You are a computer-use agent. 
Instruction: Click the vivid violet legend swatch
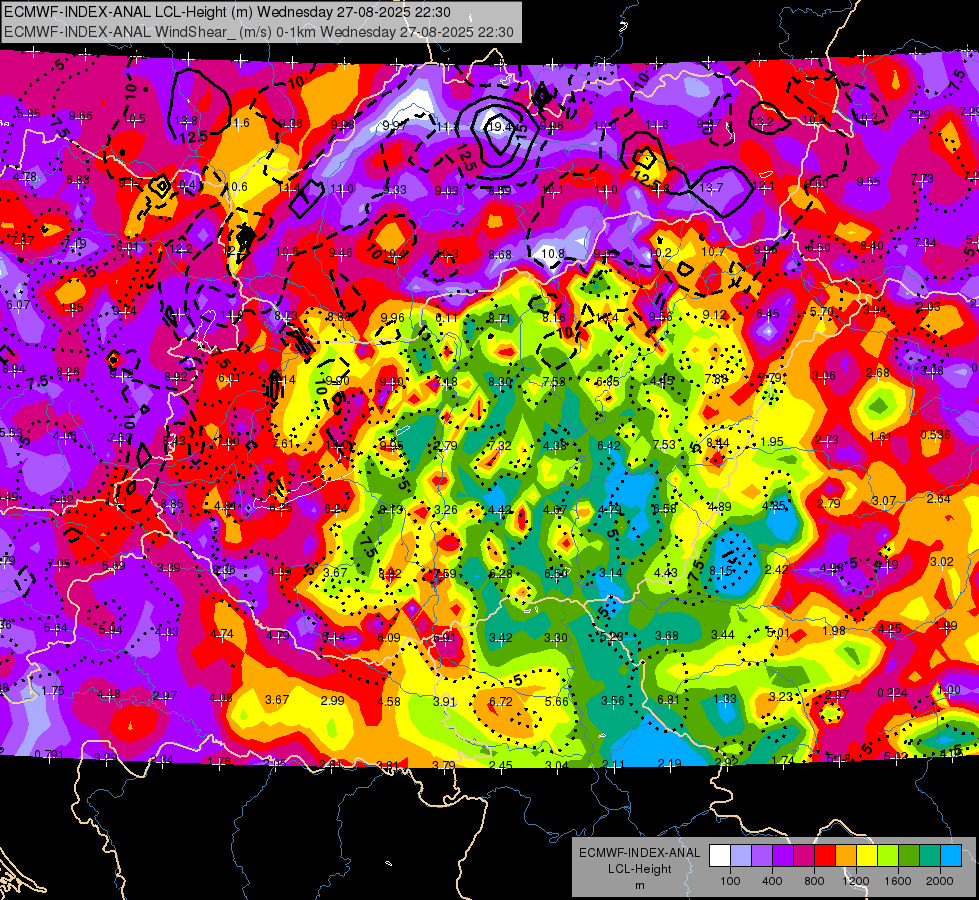(x=782, y=856)
